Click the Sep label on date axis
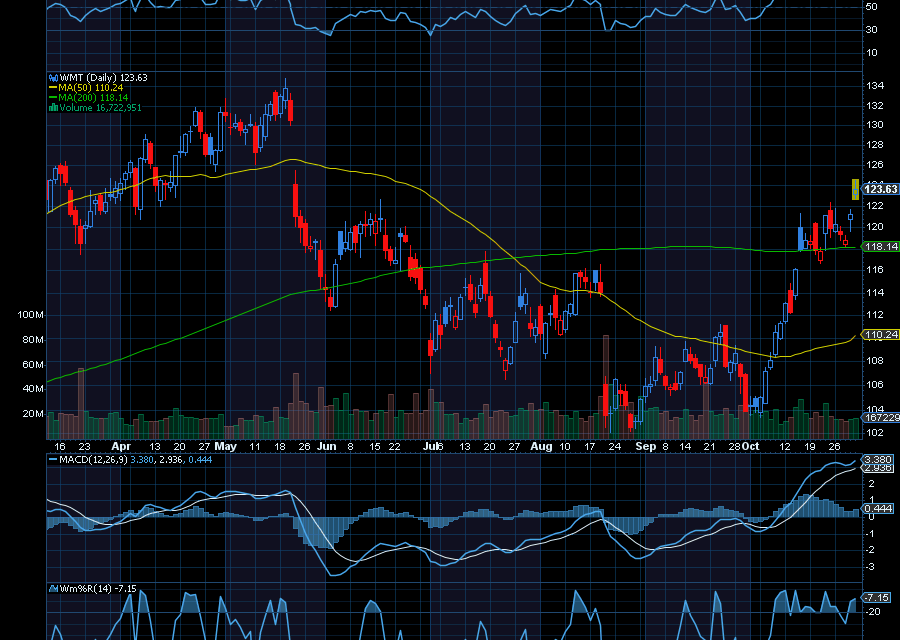900x640 pixels. click(646, 447)
